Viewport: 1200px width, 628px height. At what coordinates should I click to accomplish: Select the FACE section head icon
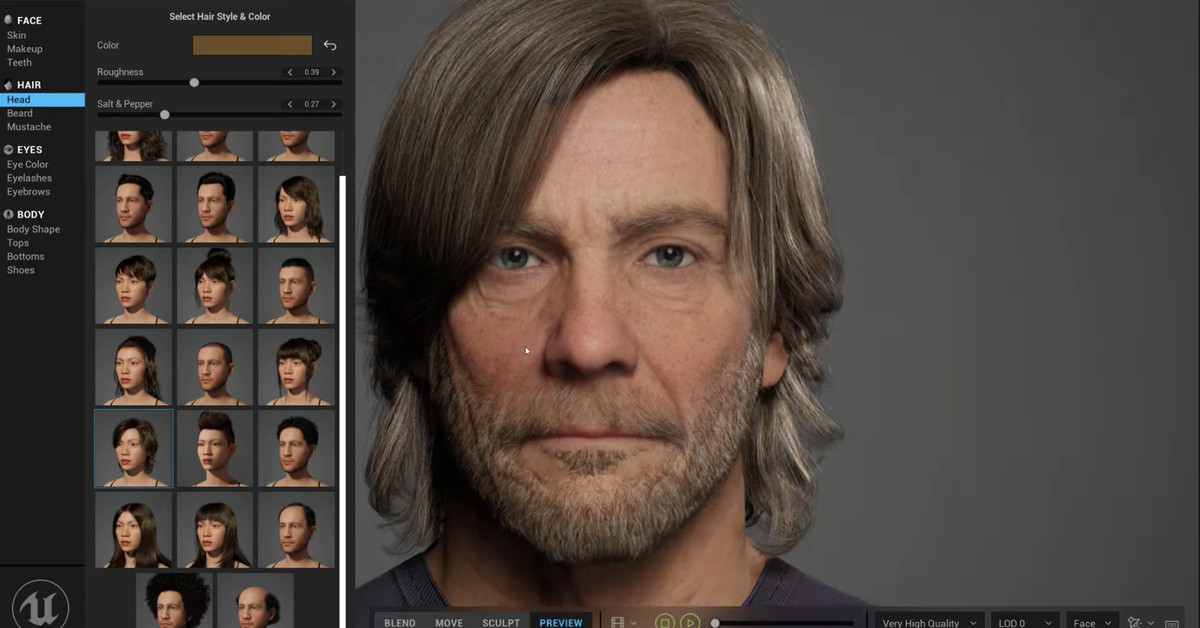(x=9, y=20)
